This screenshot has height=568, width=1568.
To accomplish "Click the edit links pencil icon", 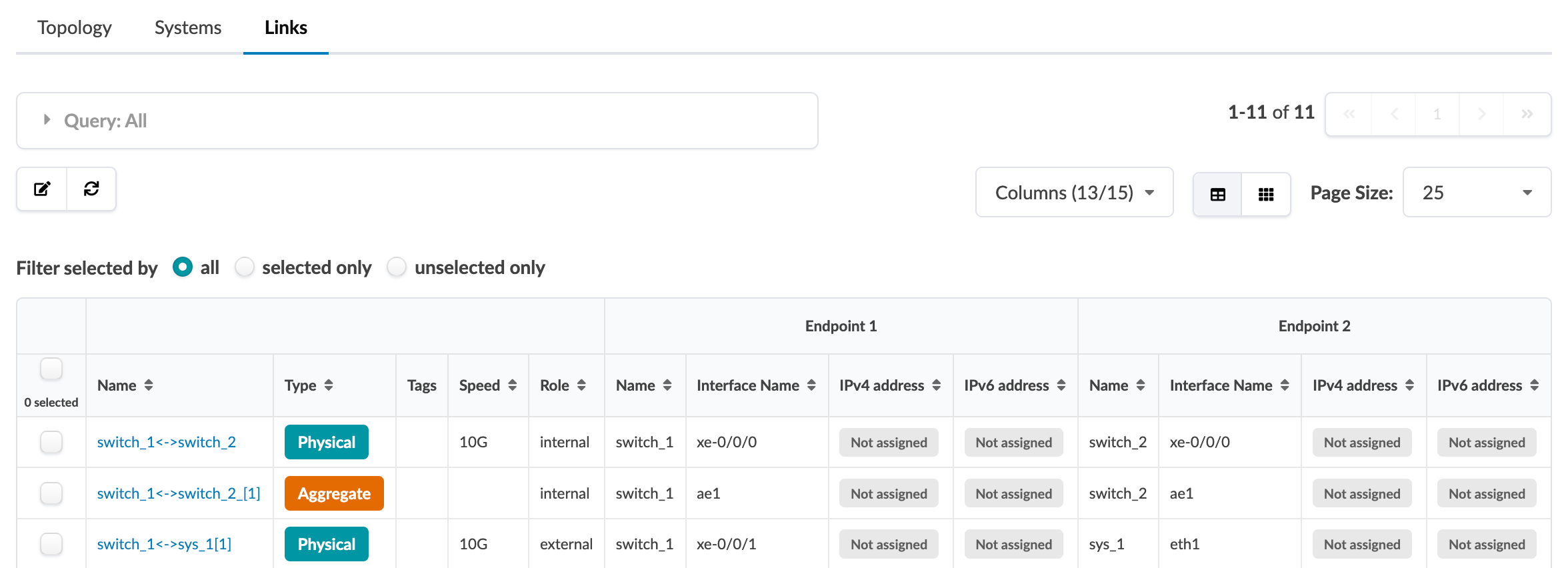I will click(42, 189).
